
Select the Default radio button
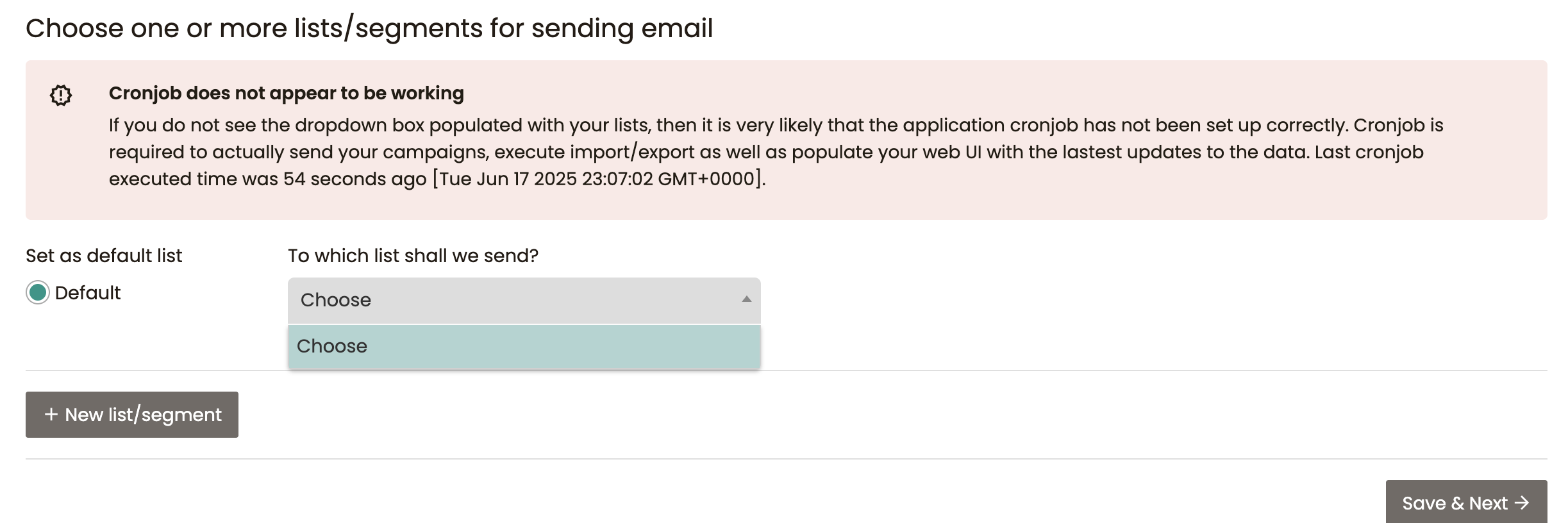coord(38,293)
